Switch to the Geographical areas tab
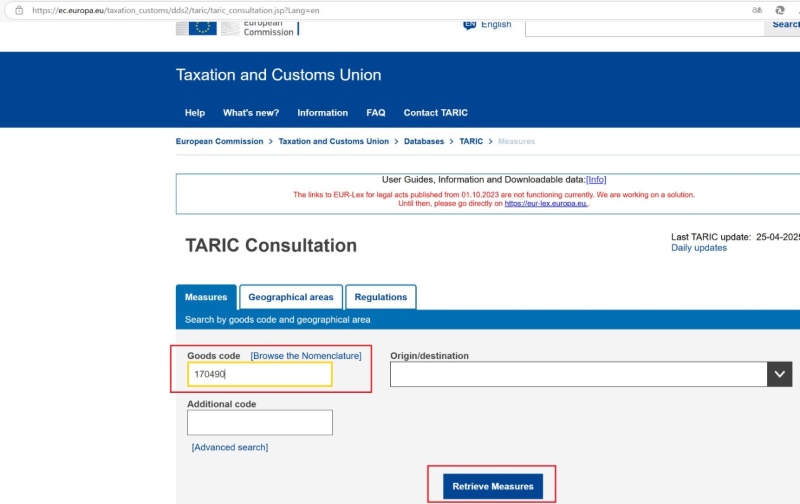The height and width of the screenshot is (504, 800). pyautogui.click(x=291, y=297)
